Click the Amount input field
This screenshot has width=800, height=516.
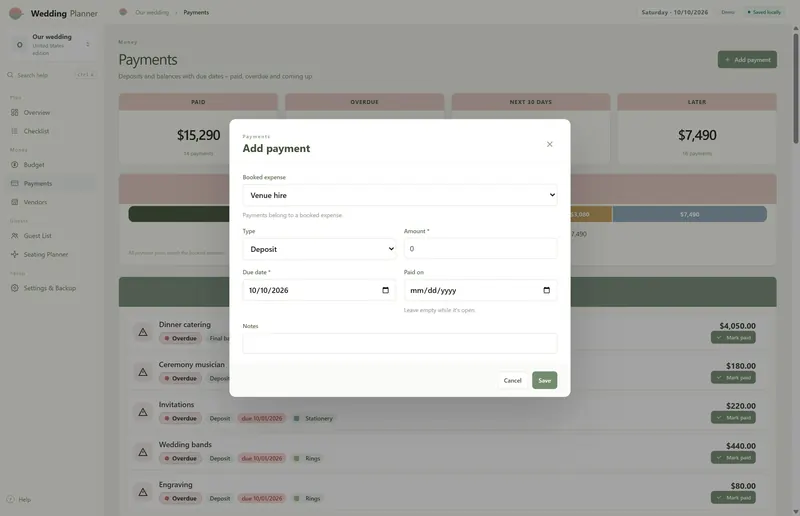click(x=480, y=249)
